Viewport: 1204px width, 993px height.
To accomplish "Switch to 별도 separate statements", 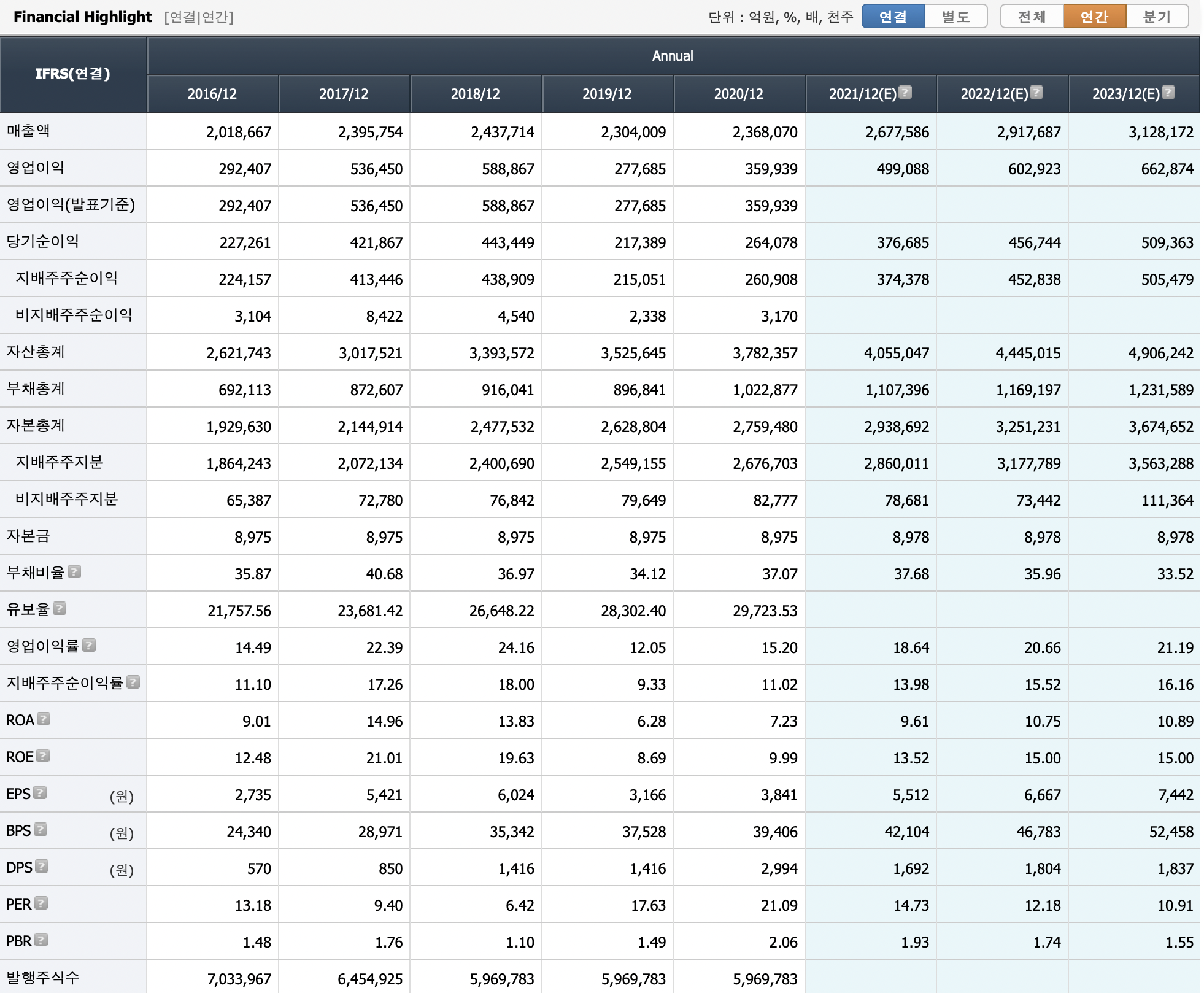I will 955,17.
